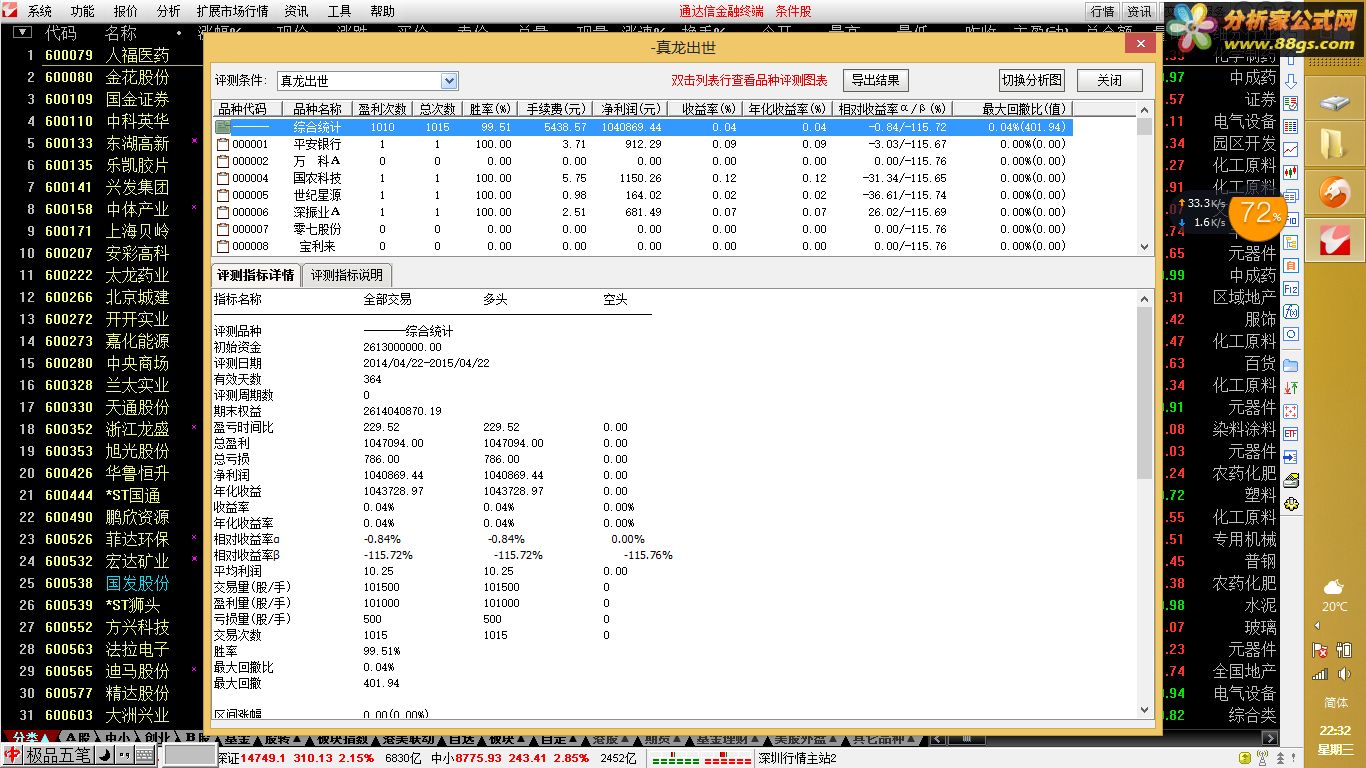Click the red input method logo icon
Viewport: 1366px width, 768px height.
click(14, 756)
